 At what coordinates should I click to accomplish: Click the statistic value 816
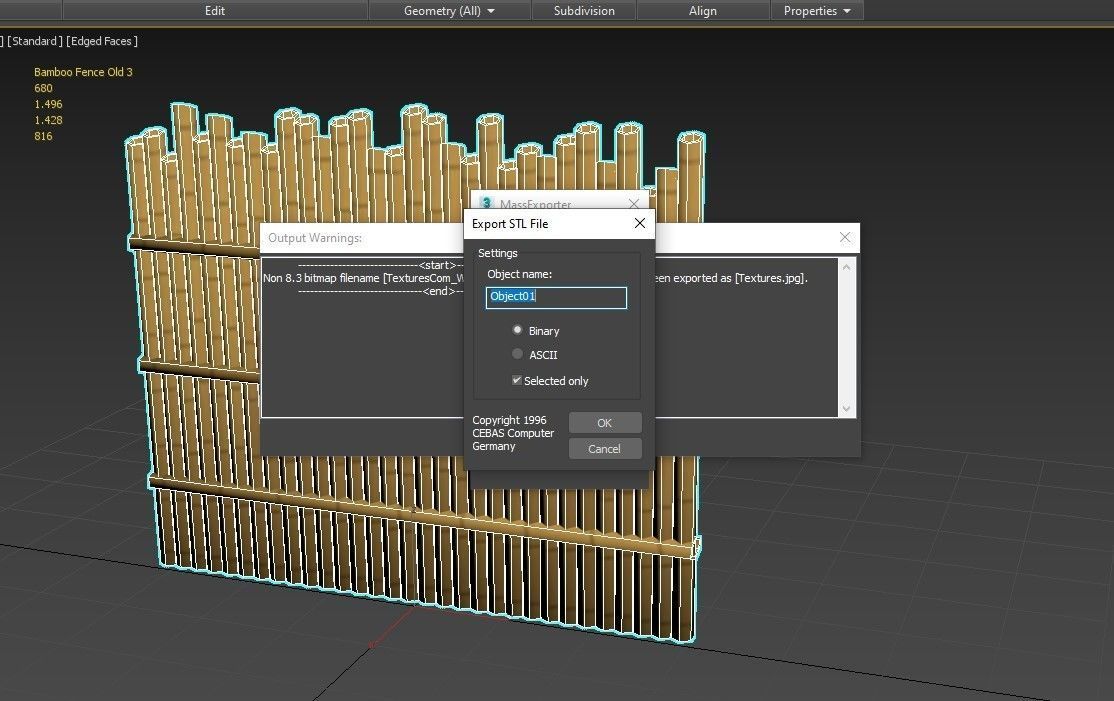tap(43, 136)
